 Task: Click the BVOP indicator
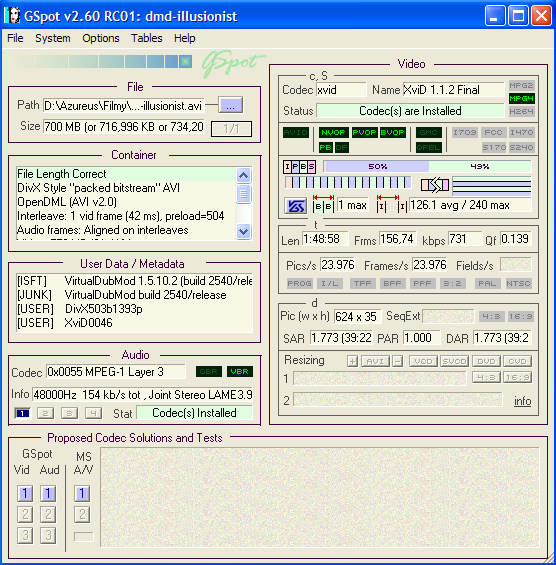pos(393,133)
